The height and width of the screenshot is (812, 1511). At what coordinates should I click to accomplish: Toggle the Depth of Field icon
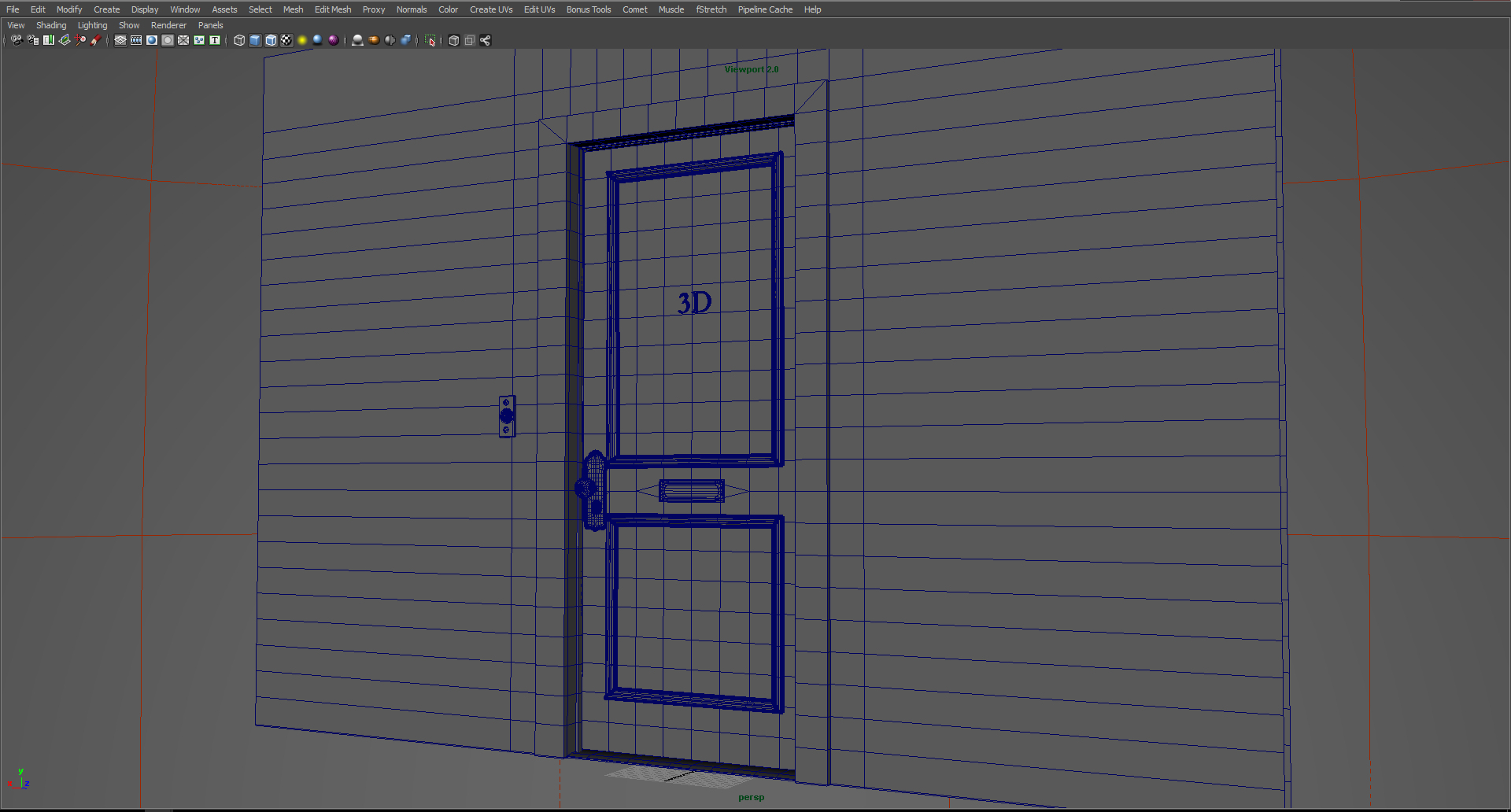[x=405, y=40]
